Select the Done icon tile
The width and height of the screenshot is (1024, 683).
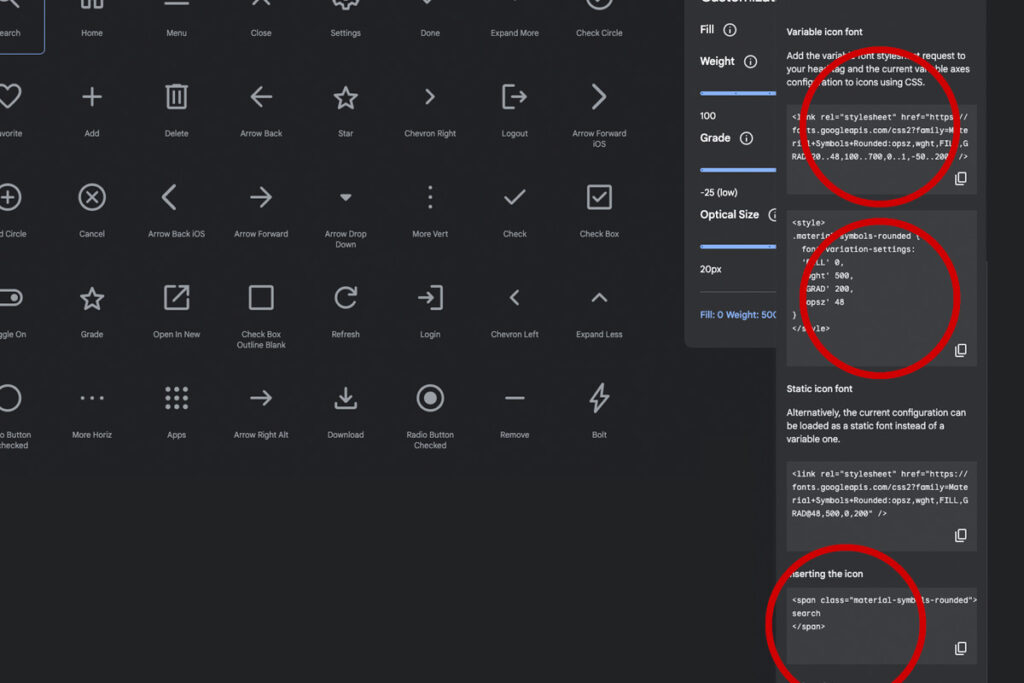pyautogui.click(x=430, y=18)
